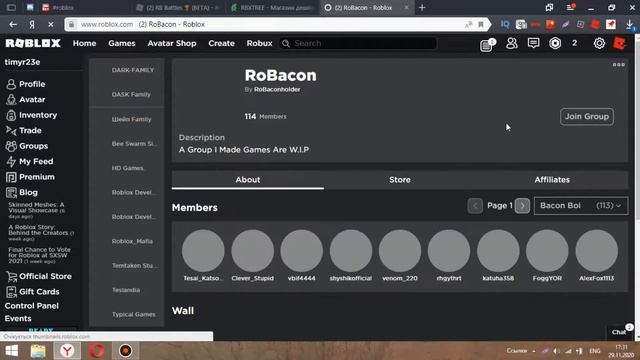The image size is (640, 360).
Task: Open the Friends icon in the top bar
Action: (511, 43)
